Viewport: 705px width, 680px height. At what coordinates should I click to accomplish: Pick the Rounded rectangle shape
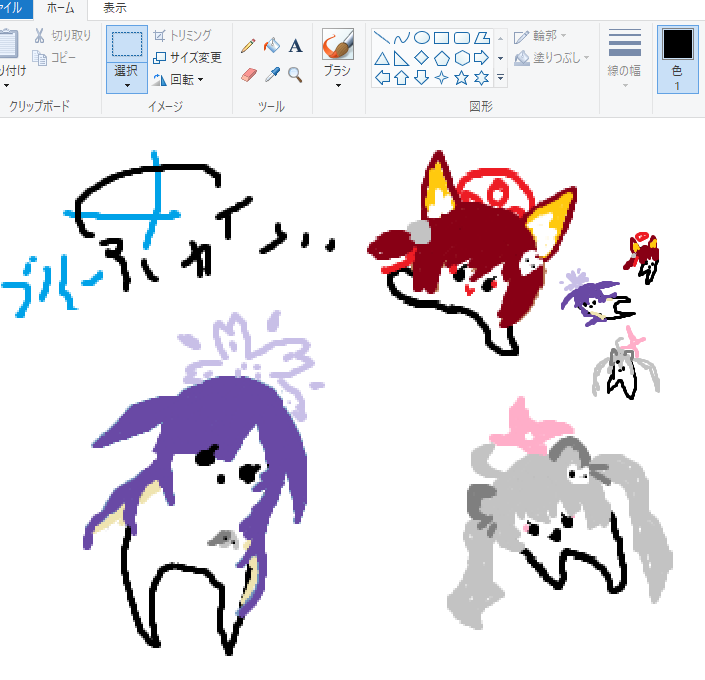tap(462, 38)
